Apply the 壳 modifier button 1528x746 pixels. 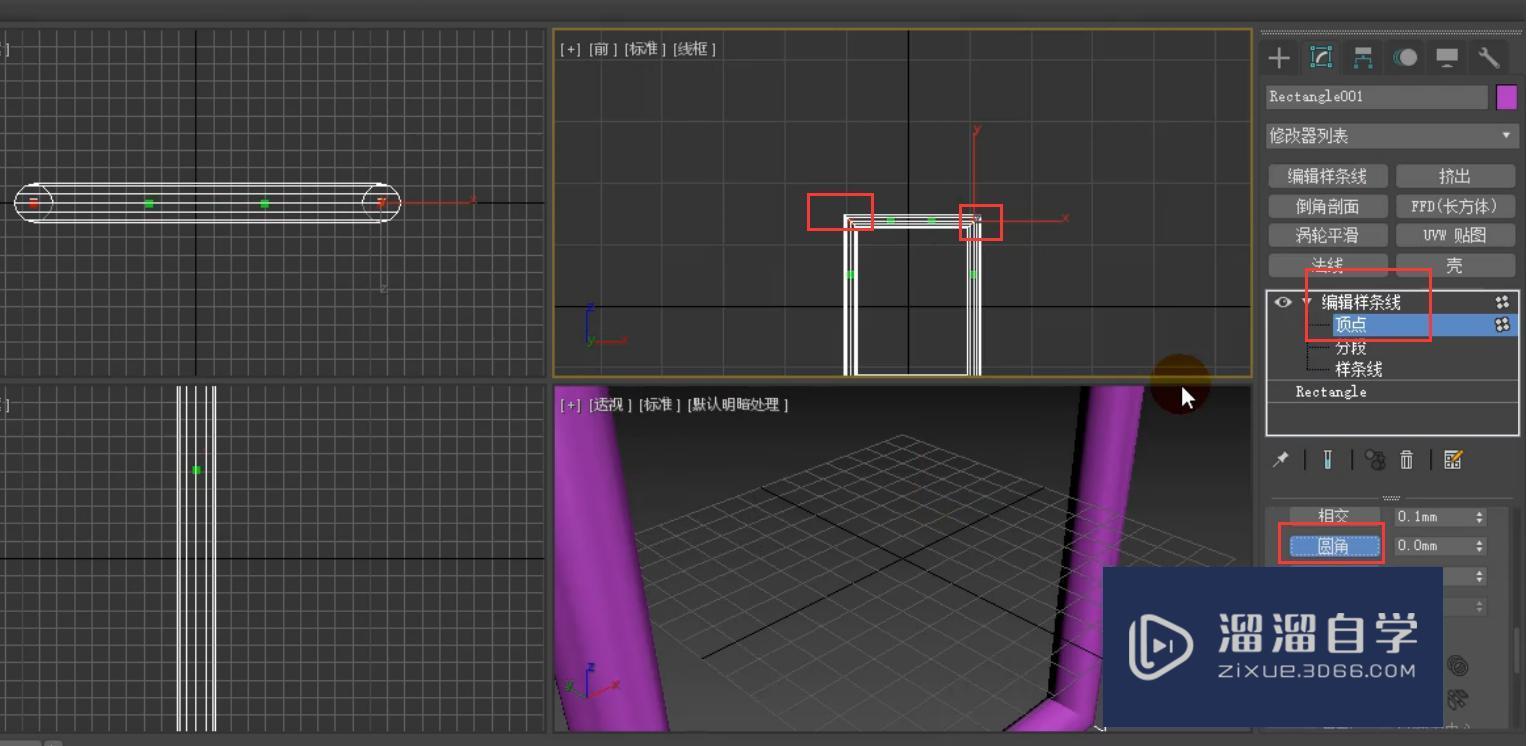click(1454, 265)
